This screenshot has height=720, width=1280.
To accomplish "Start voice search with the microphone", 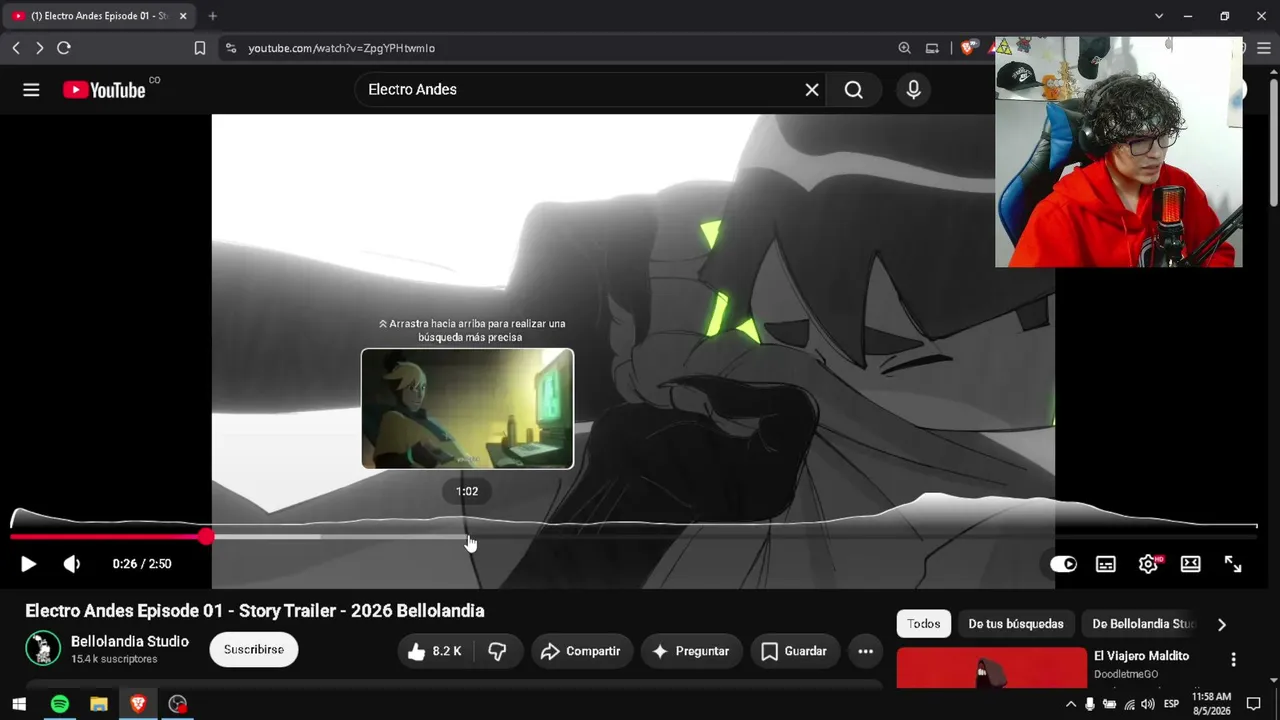I will pos(913,90).
